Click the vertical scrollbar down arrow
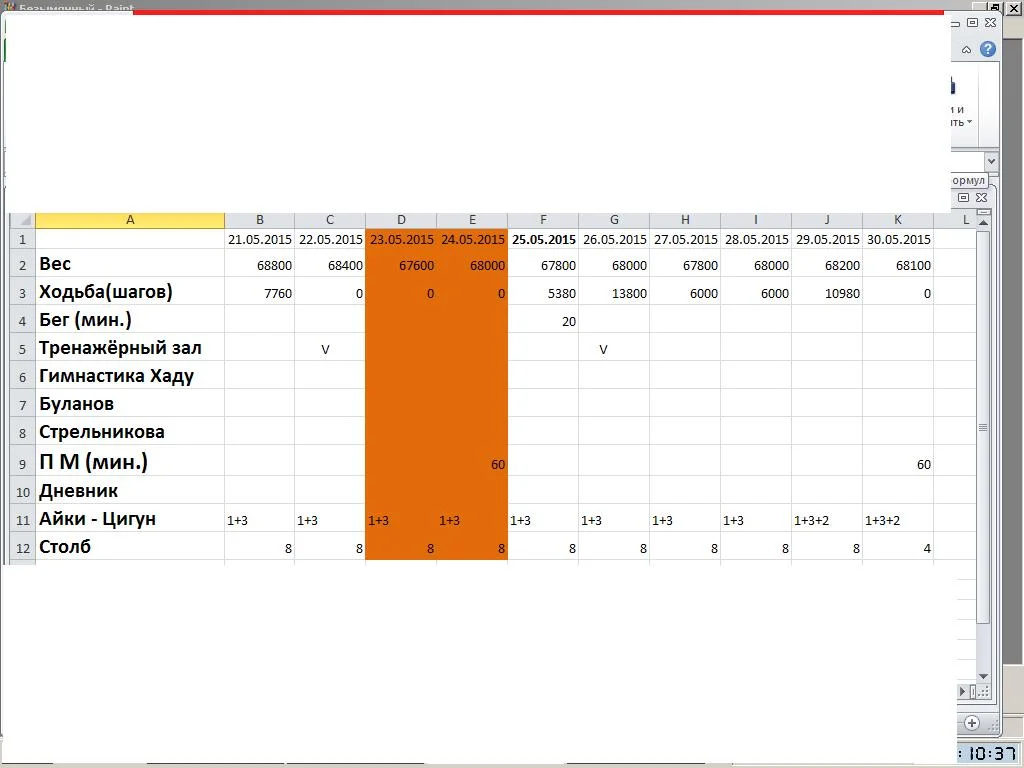1024x768 pixels. pos(984,677)
